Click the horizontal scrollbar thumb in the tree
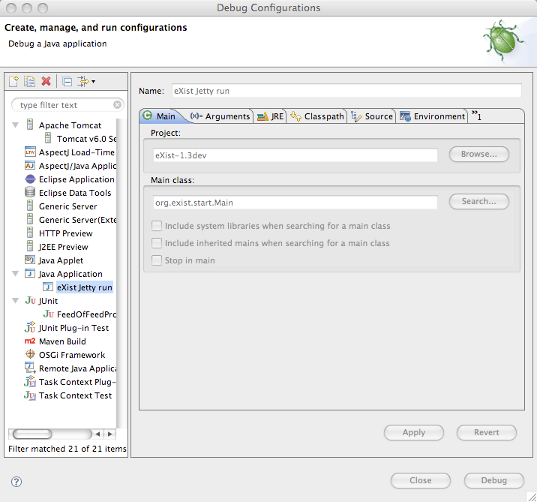 32,434
